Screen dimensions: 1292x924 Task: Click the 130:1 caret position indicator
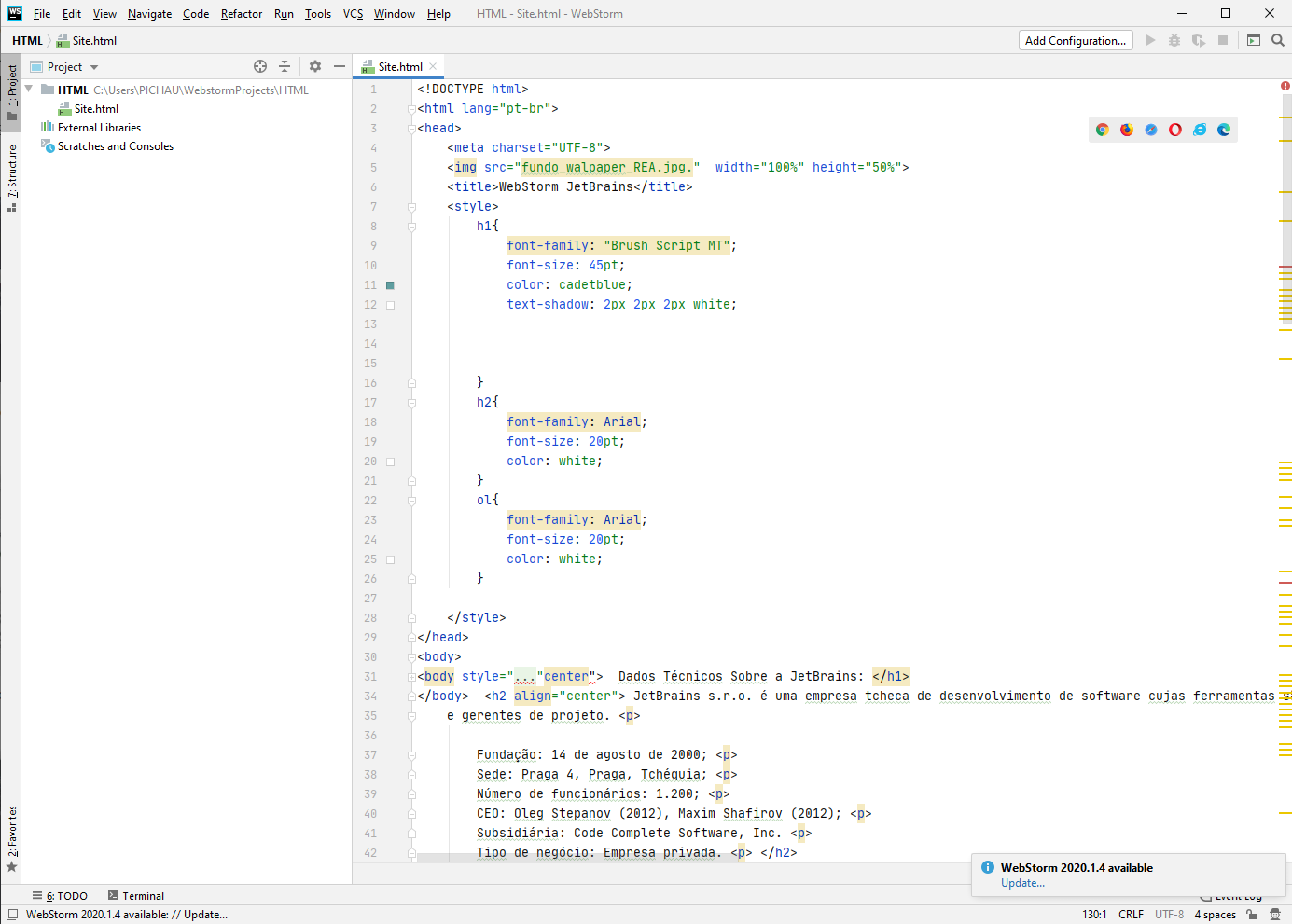[x=1094, y=915]
